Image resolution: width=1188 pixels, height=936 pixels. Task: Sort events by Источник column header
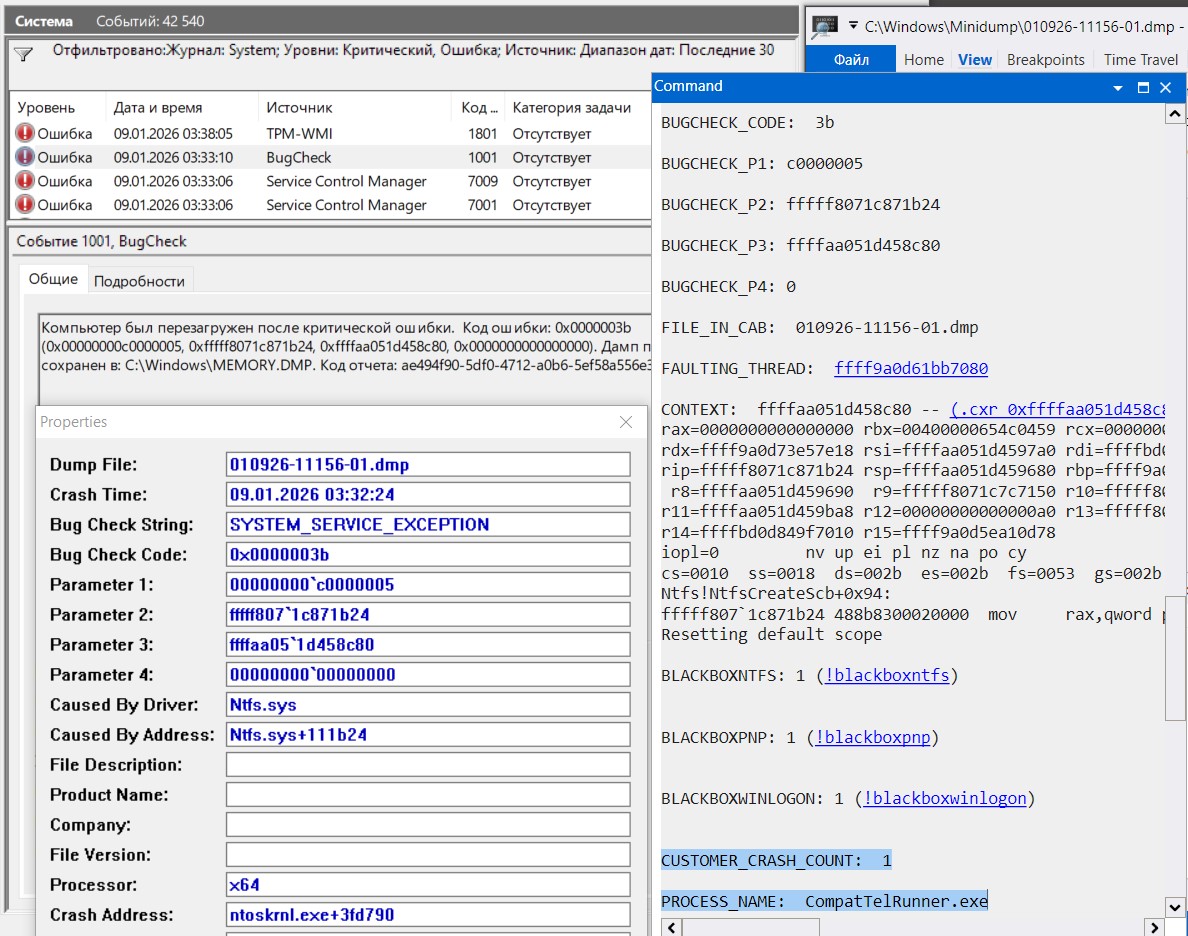tap(299, 108)
